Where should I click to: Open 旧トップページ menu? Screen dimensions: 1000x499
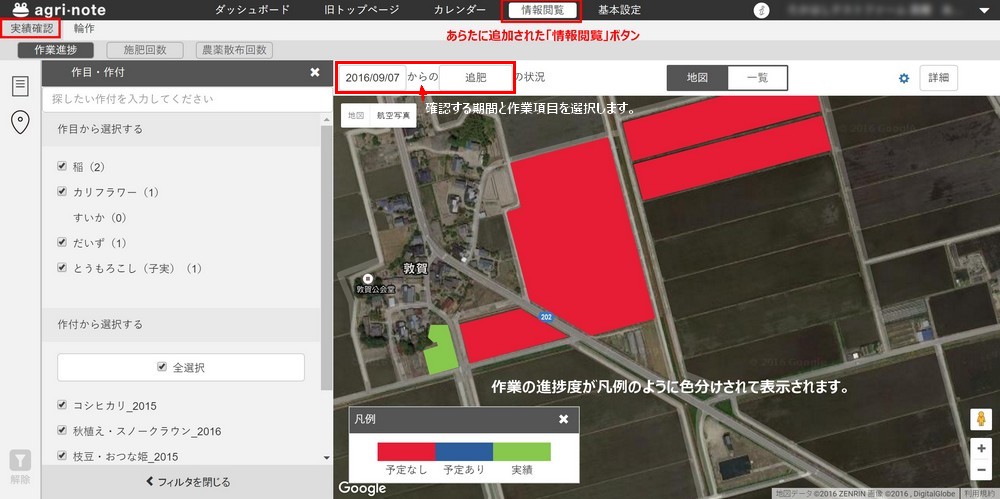[x=361, y=10]
